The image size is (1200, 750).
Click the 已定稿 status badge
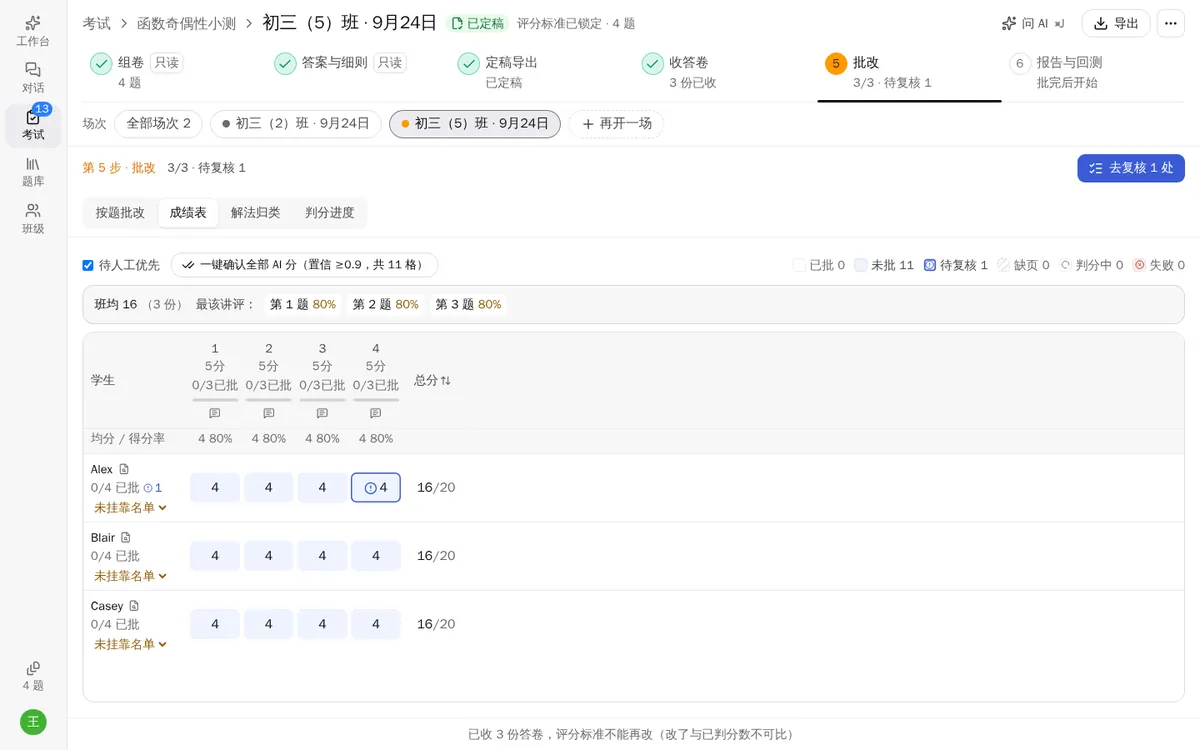(477, 23)
